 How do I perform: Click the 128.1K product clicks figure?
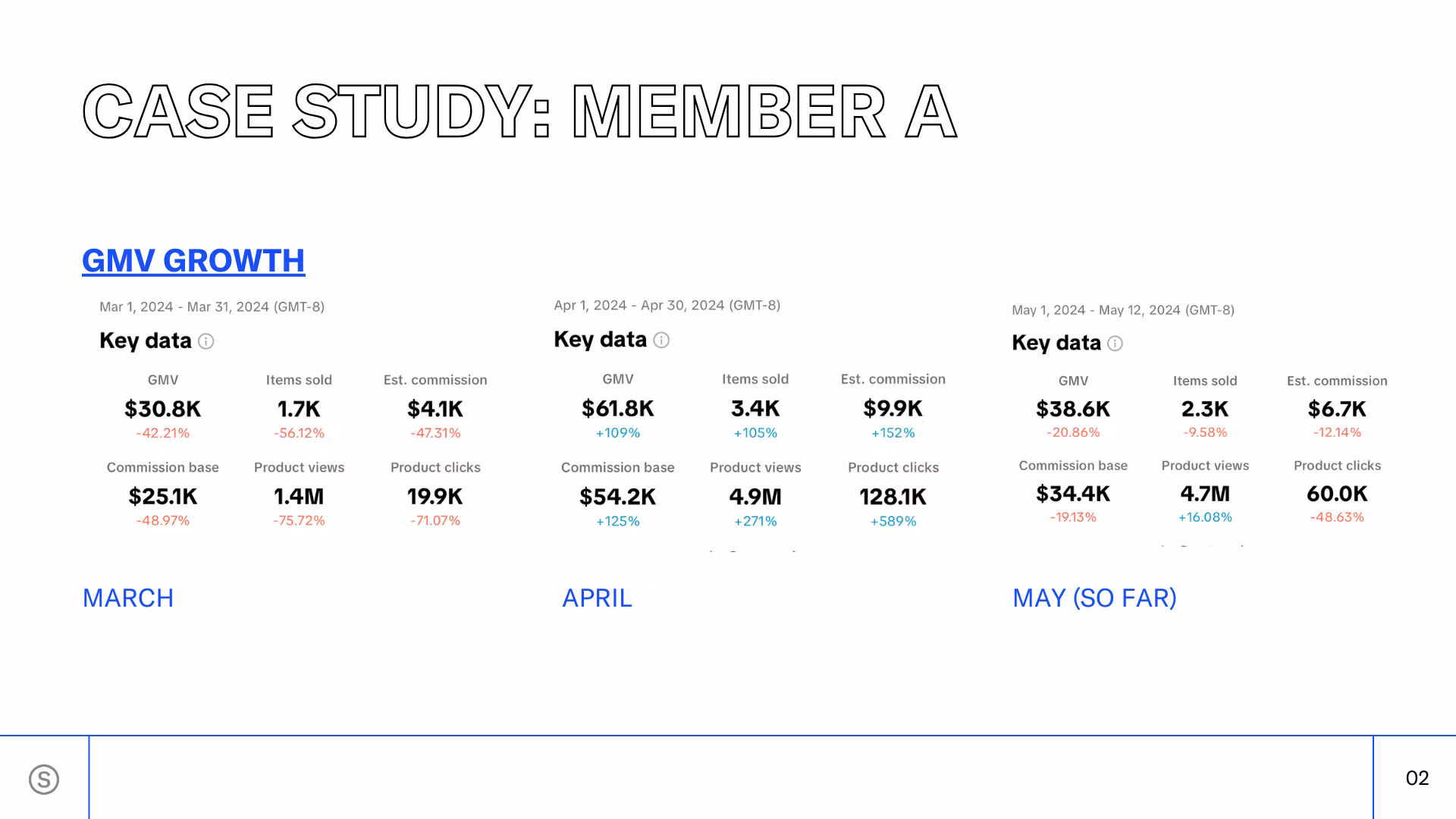(x=893, y=497)
